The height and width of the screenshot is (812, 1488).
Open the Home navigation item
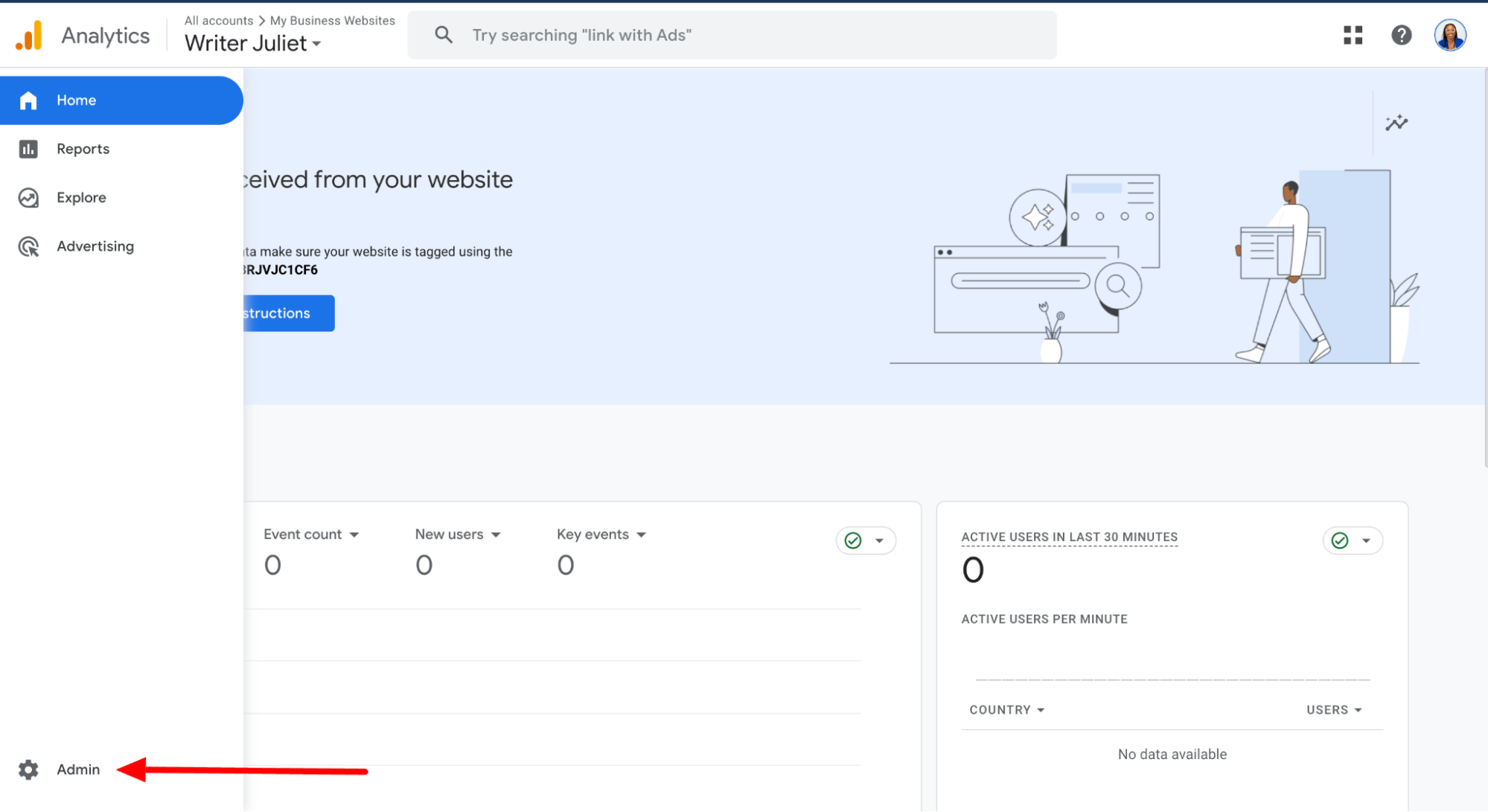coord(121,100)
